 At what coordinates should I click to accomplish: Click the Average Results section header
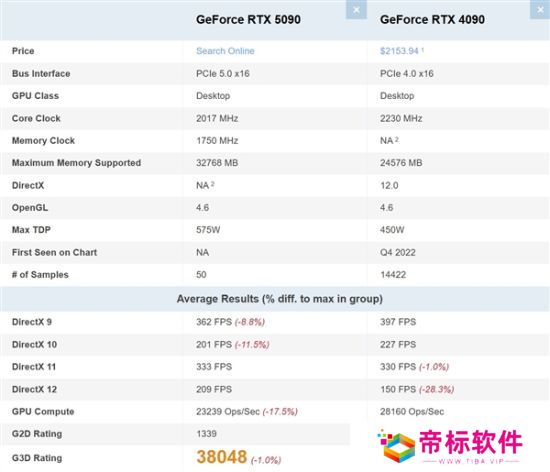coord(280,299)
